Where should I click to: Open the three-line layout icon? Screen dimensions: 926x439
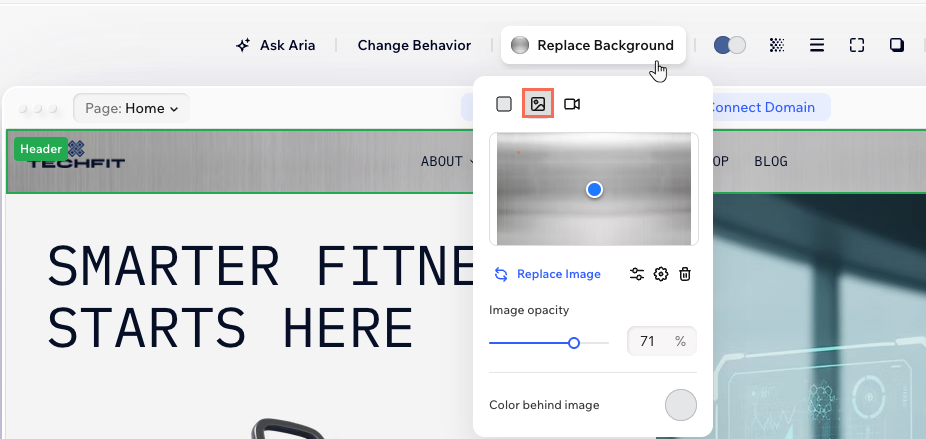pos(817,45)
